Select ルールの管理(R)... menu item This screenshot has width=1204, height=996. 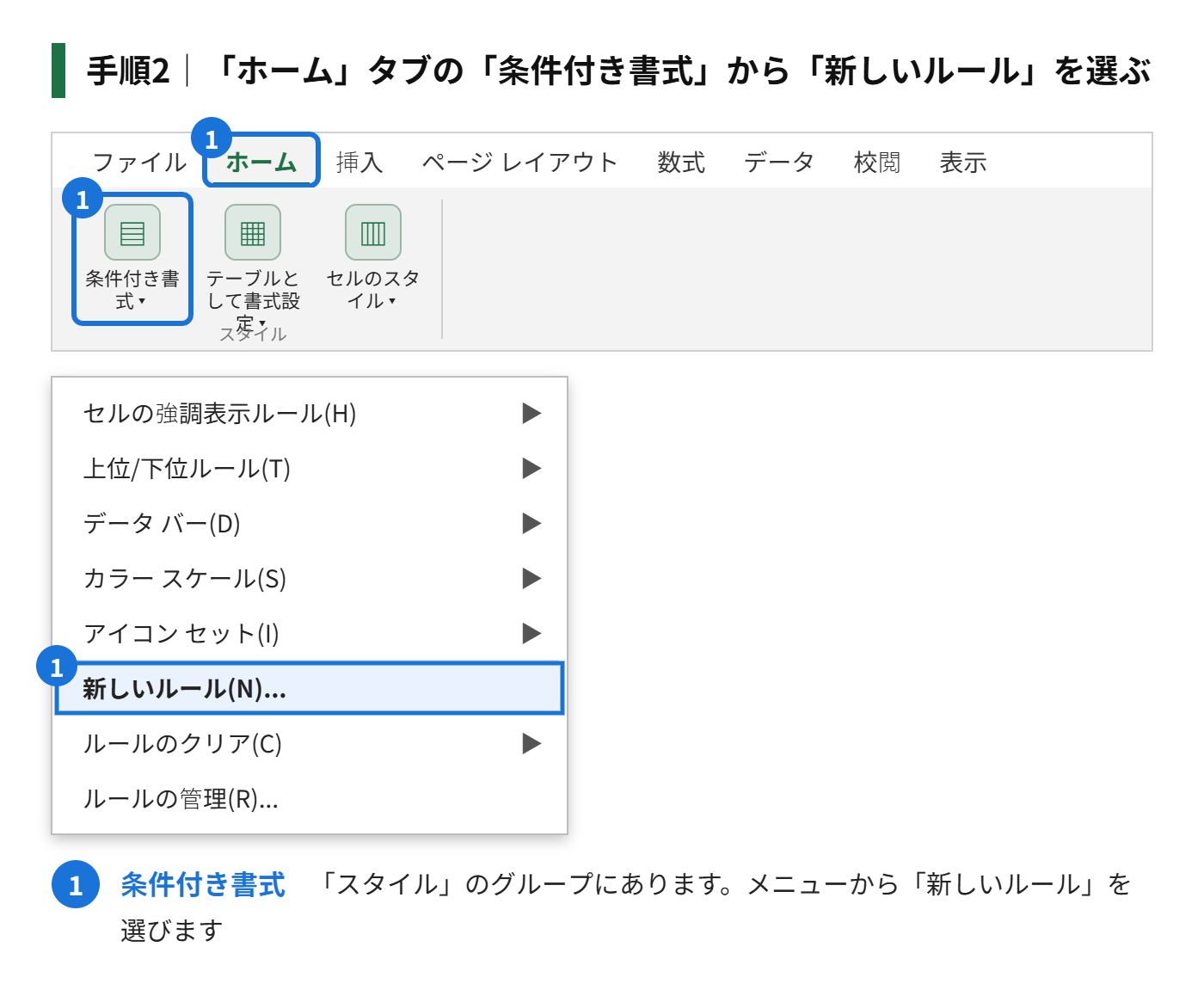point(310,799)
